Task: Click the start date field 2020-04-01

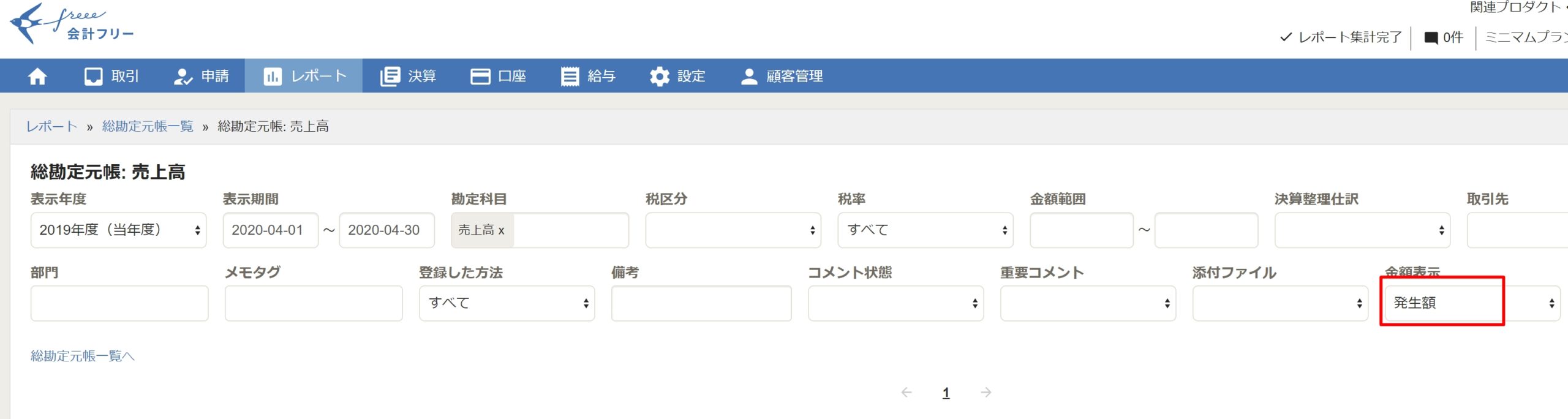Action: pos(271,230)
